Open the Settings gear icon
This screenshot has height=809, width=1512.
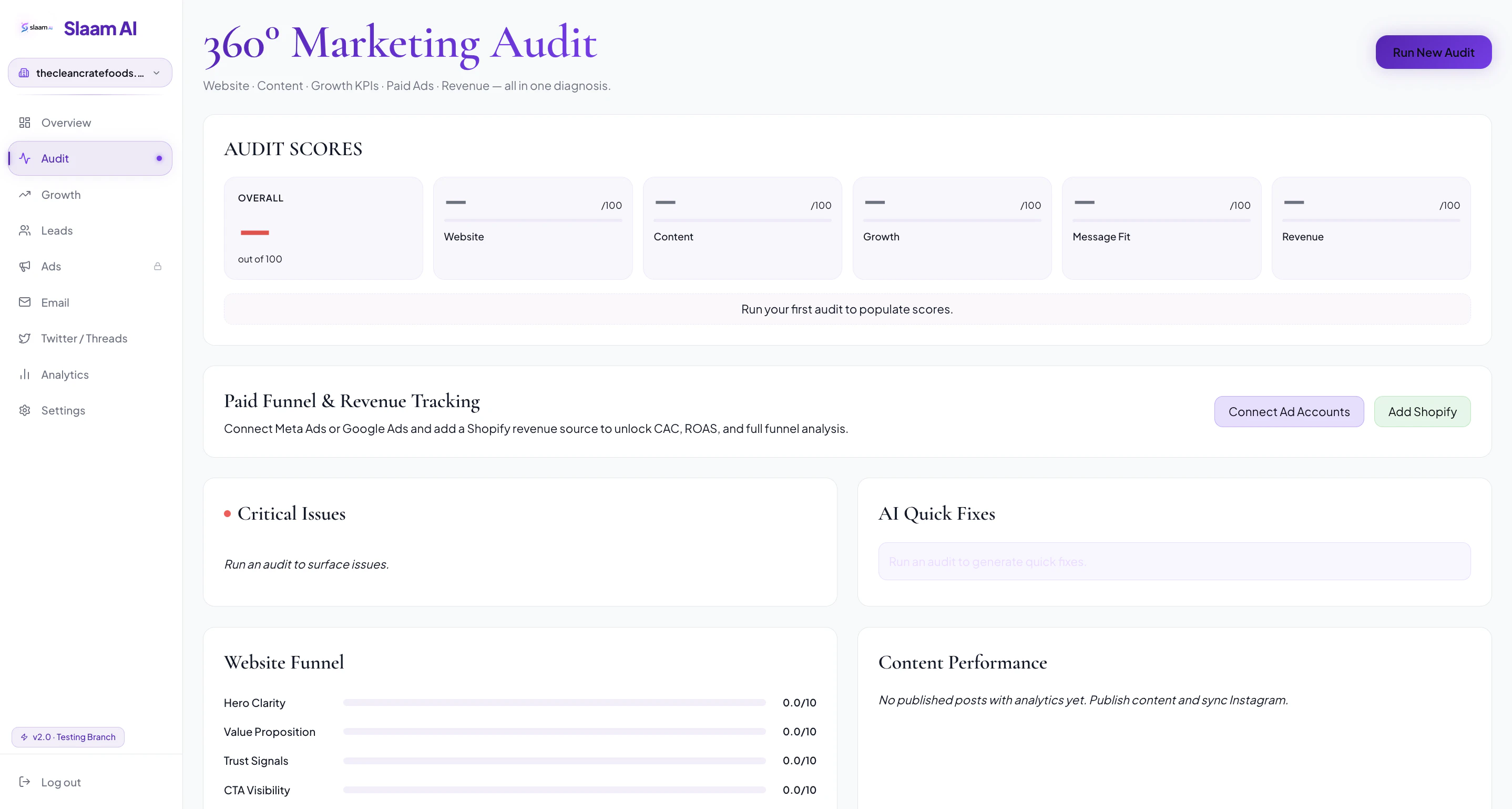(x=25, y=410)
